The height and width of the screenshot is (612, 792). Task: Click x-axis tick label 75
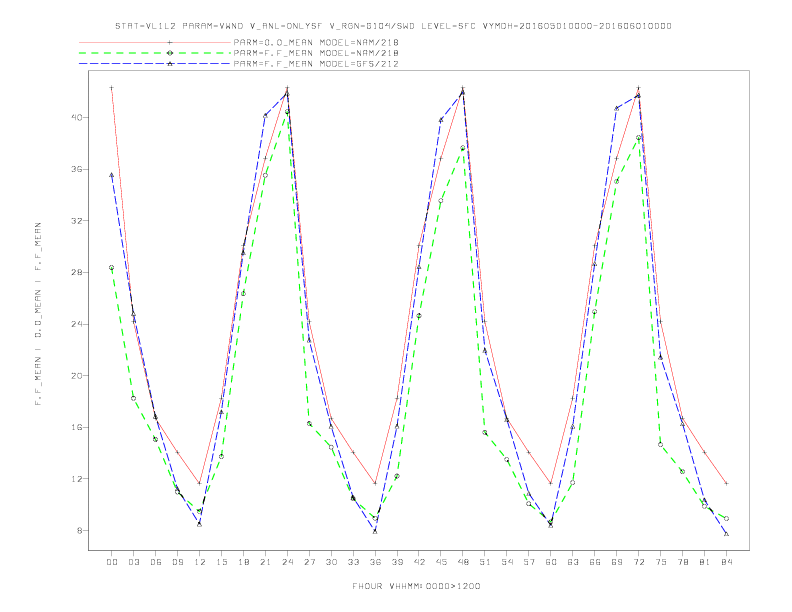(x=661, y=562)
